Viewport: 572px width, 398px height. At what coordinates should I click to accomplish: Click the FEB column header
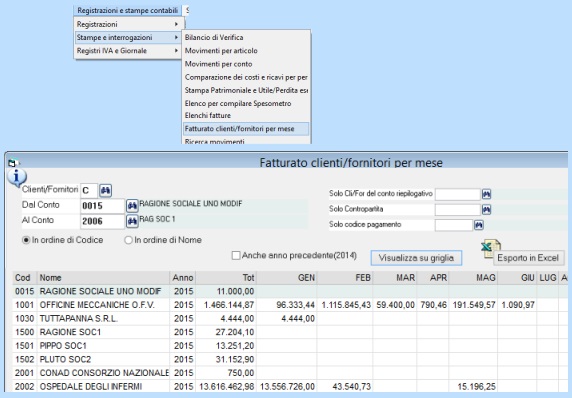click(x=345, y=278)
